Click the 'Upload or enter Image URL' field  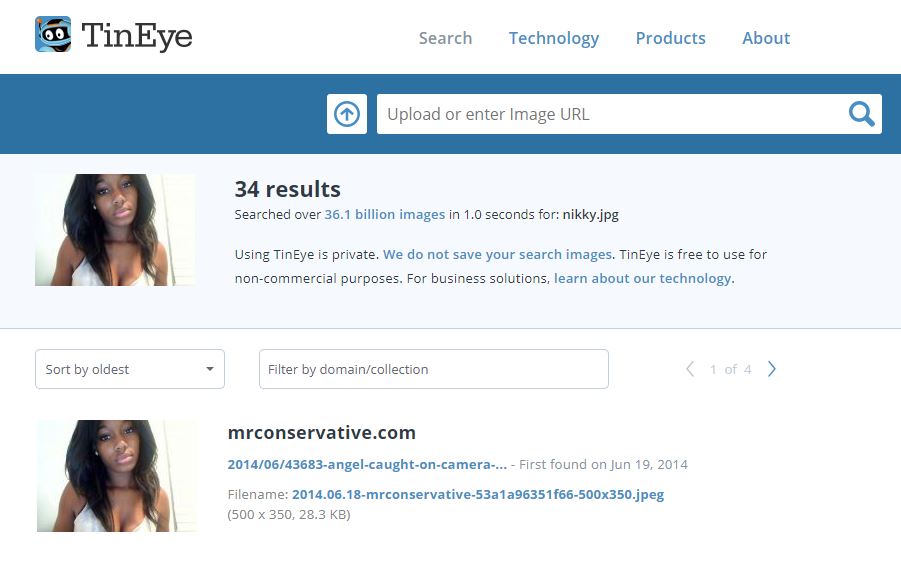[610, 114]
